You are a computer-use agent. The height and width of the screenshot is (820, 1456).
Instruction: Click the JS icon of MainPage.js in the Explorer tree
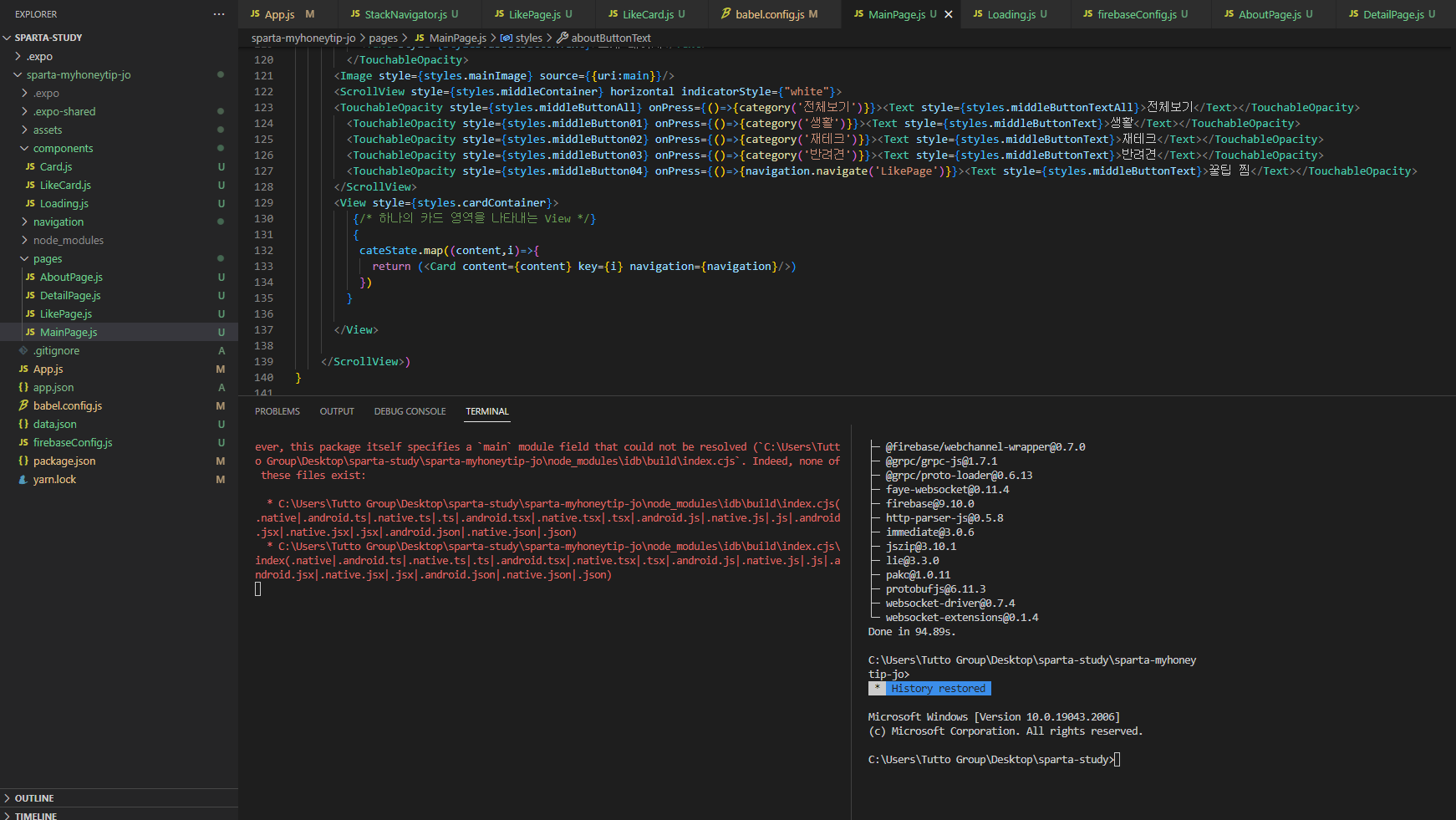pyautogui.click(x=30, y=333)
